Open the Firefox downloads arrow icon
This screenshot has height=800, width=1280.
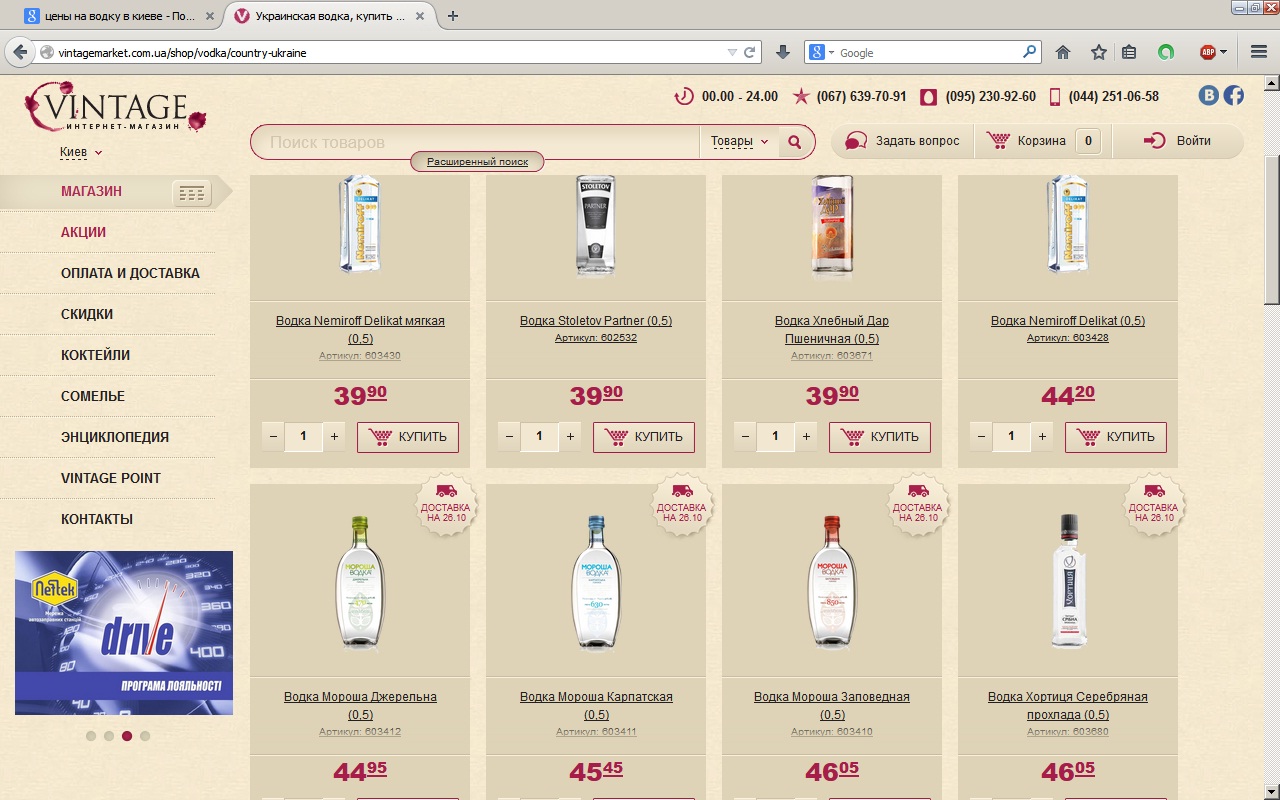pos(783,52)
